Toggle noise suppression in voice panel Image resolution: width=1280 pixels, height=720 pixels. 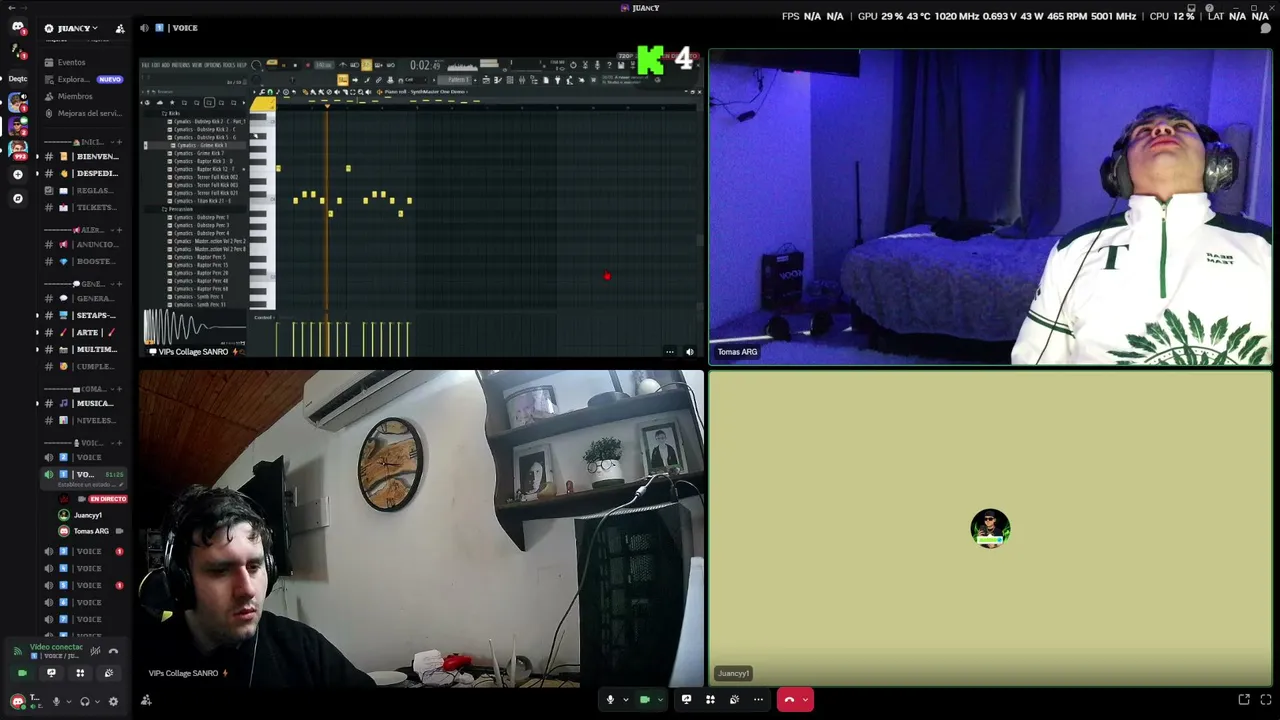95,651
